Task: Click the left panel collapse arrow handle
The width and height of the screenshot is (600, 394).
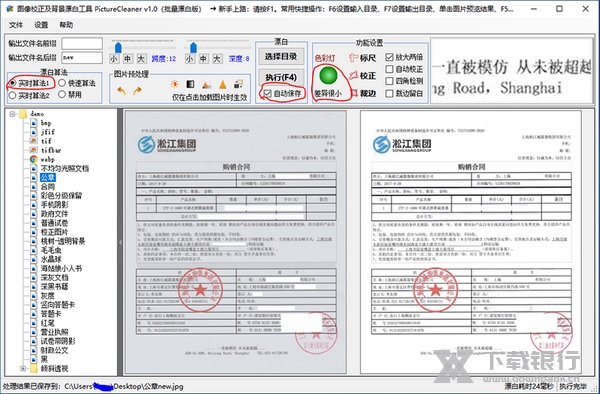Action: click(x=120, y=242)
